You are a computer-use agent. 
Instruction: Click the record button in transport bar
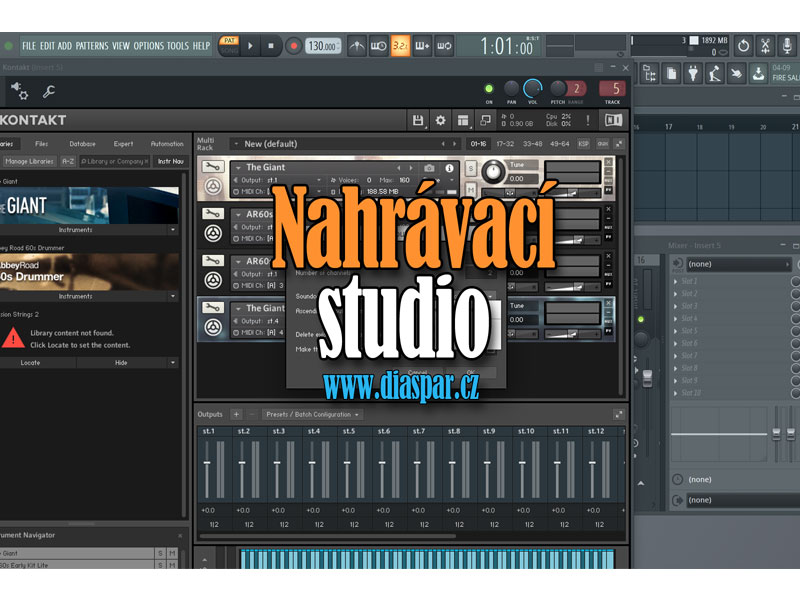(294, 45)
